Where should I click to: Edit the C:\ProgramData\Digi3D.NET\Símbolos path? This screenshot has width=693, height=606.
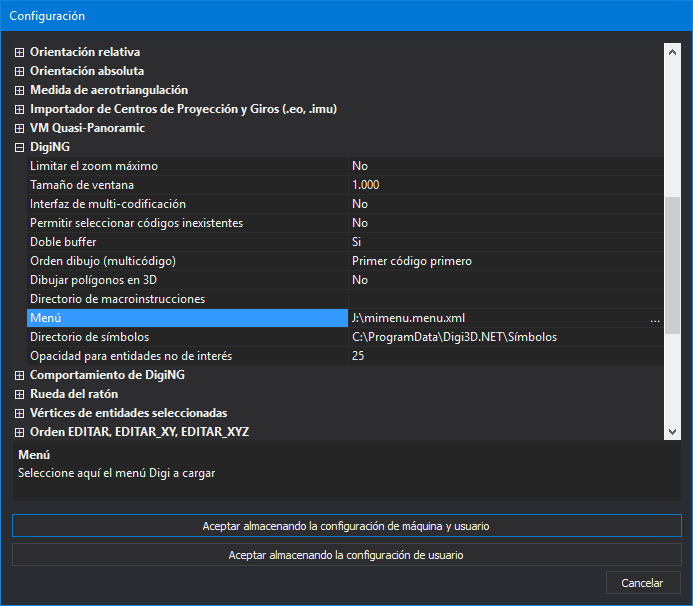pyautogui.click(x=506, y=337)
